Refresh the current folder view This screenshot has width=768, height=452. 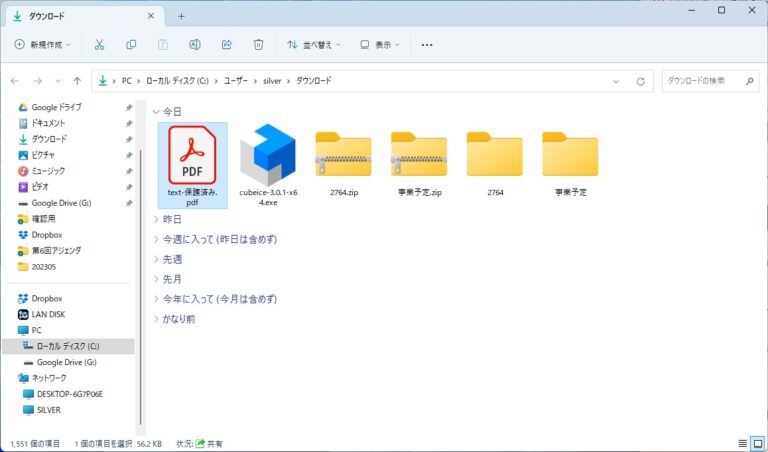tap(641, 80)
